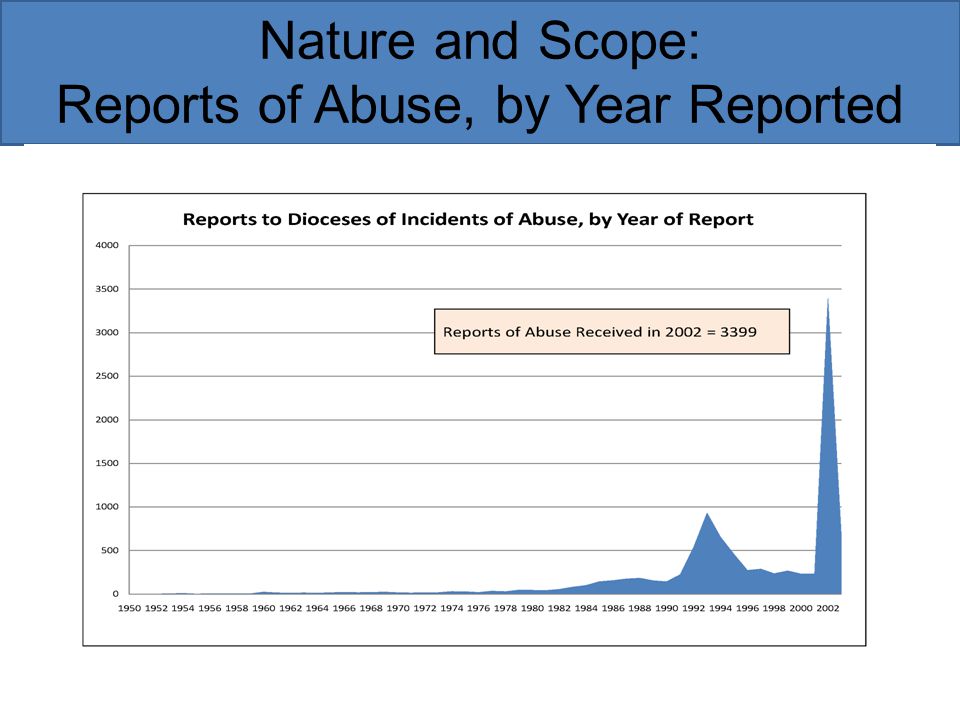Click the x-axis year 1976
The width and height of the screenshot is (960, 720).
(479, 608)
